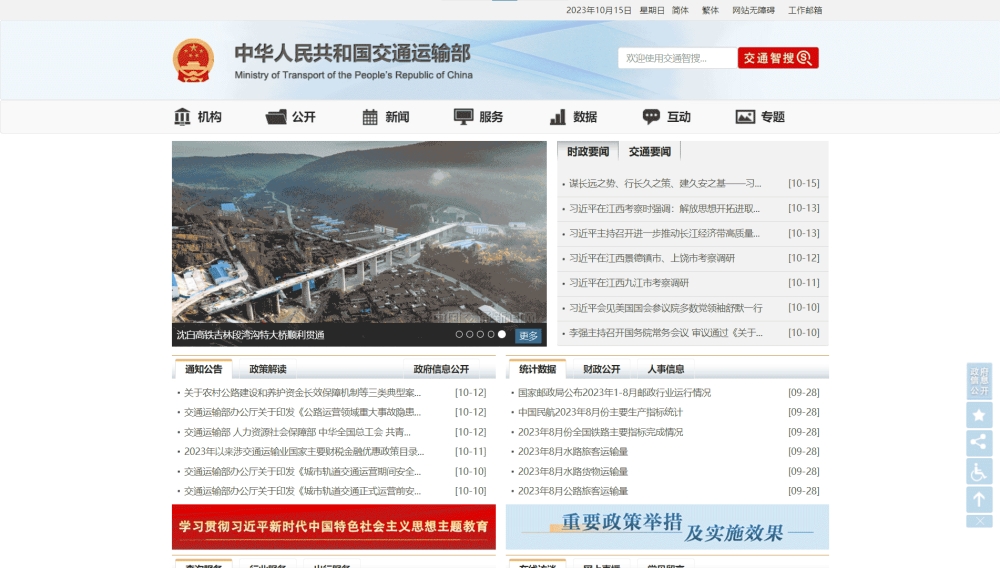
Task: Open the 机构 menu label
Action: 209,117
